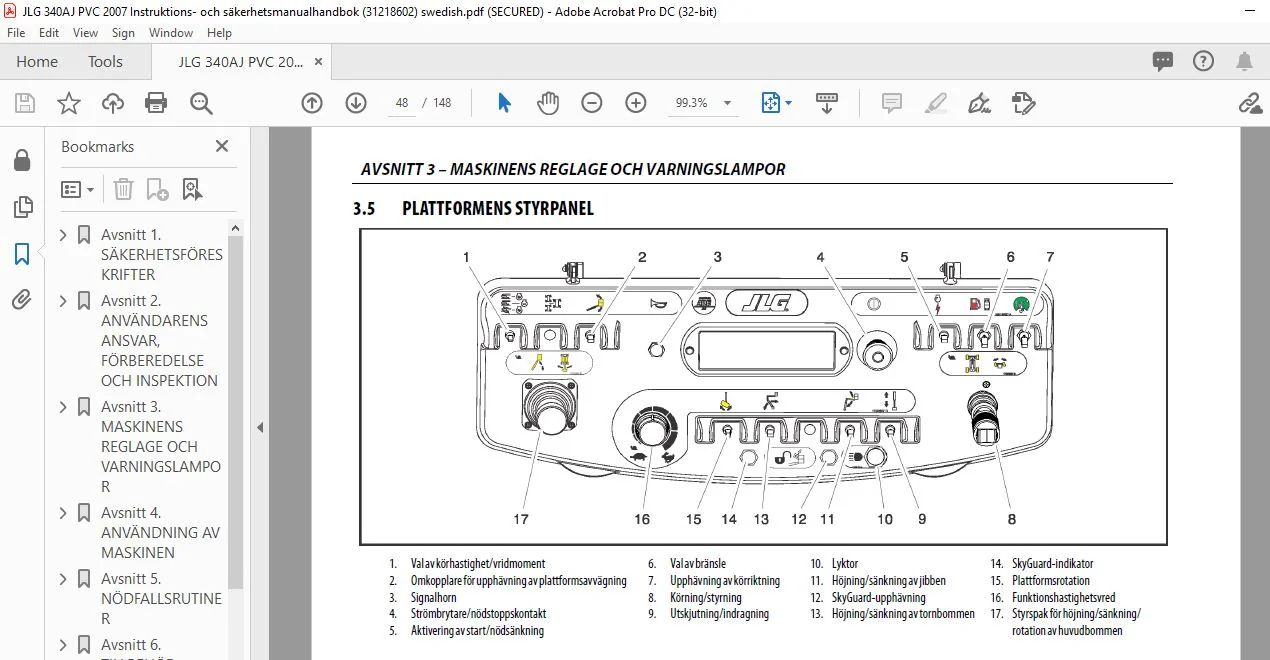Activate the Hand pan tool

[548, 103]
